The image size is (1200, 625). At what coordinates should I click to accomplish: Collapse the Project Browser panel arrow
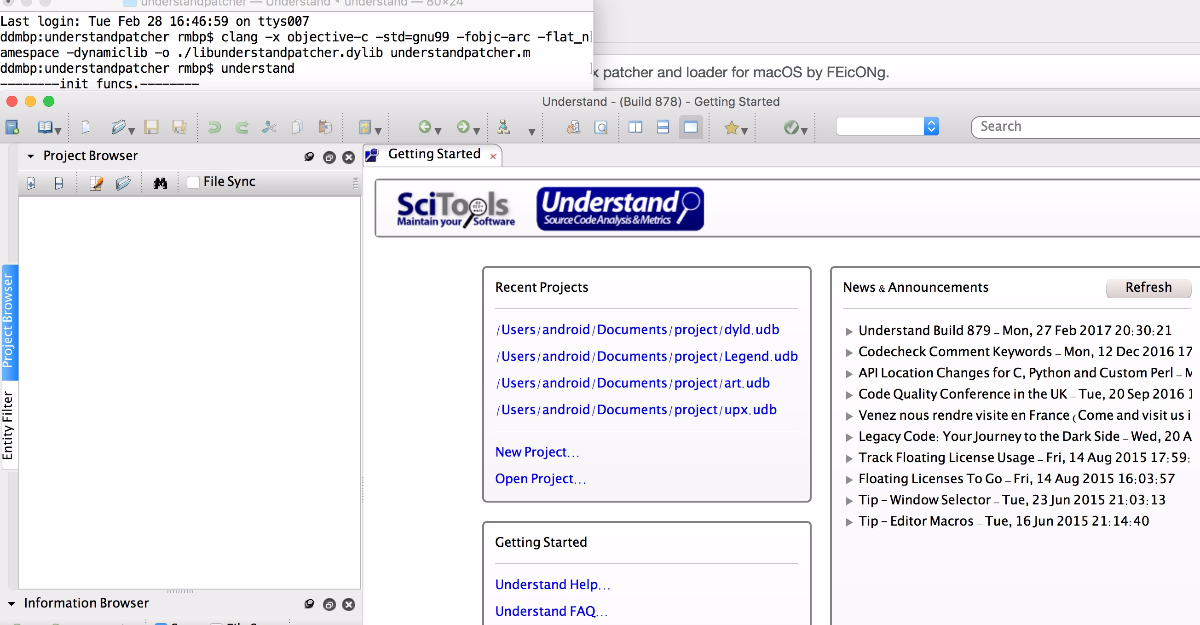31,157
